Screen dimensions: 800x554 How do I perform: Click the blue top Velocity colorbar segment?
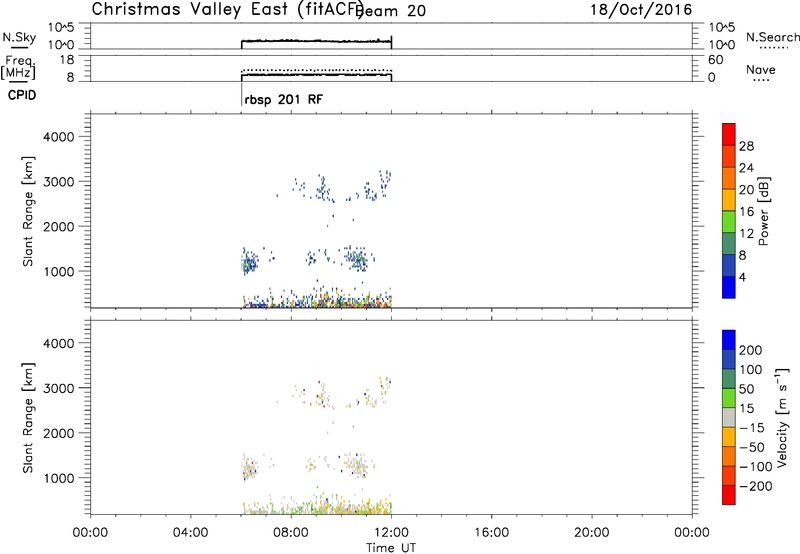pos(729,340)
